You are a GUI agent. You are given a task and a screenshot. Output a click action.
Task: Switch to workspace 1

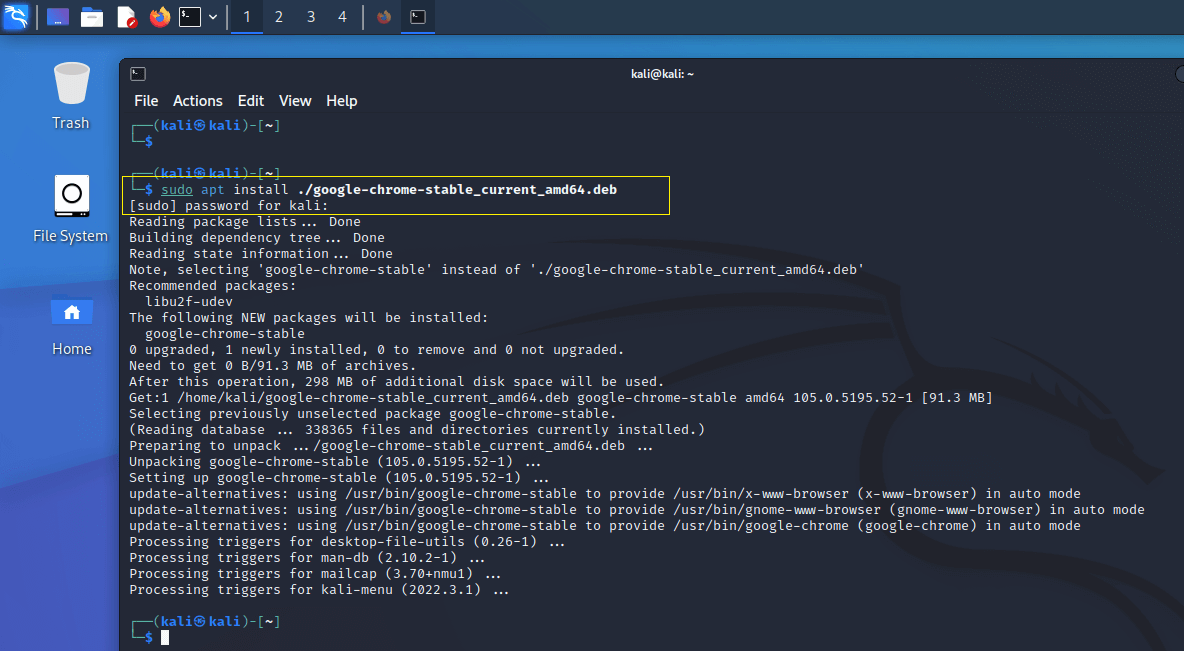pos(247,17)
